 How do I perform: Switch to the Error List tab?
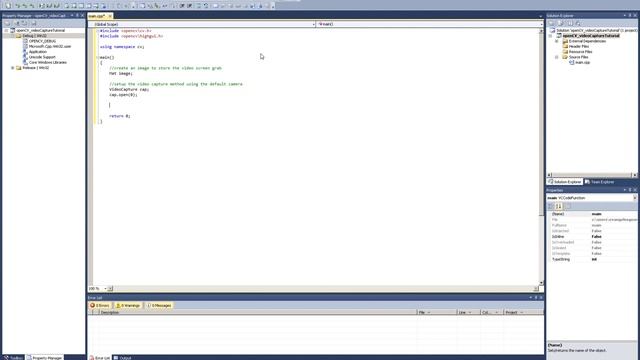tap(100, 358)
